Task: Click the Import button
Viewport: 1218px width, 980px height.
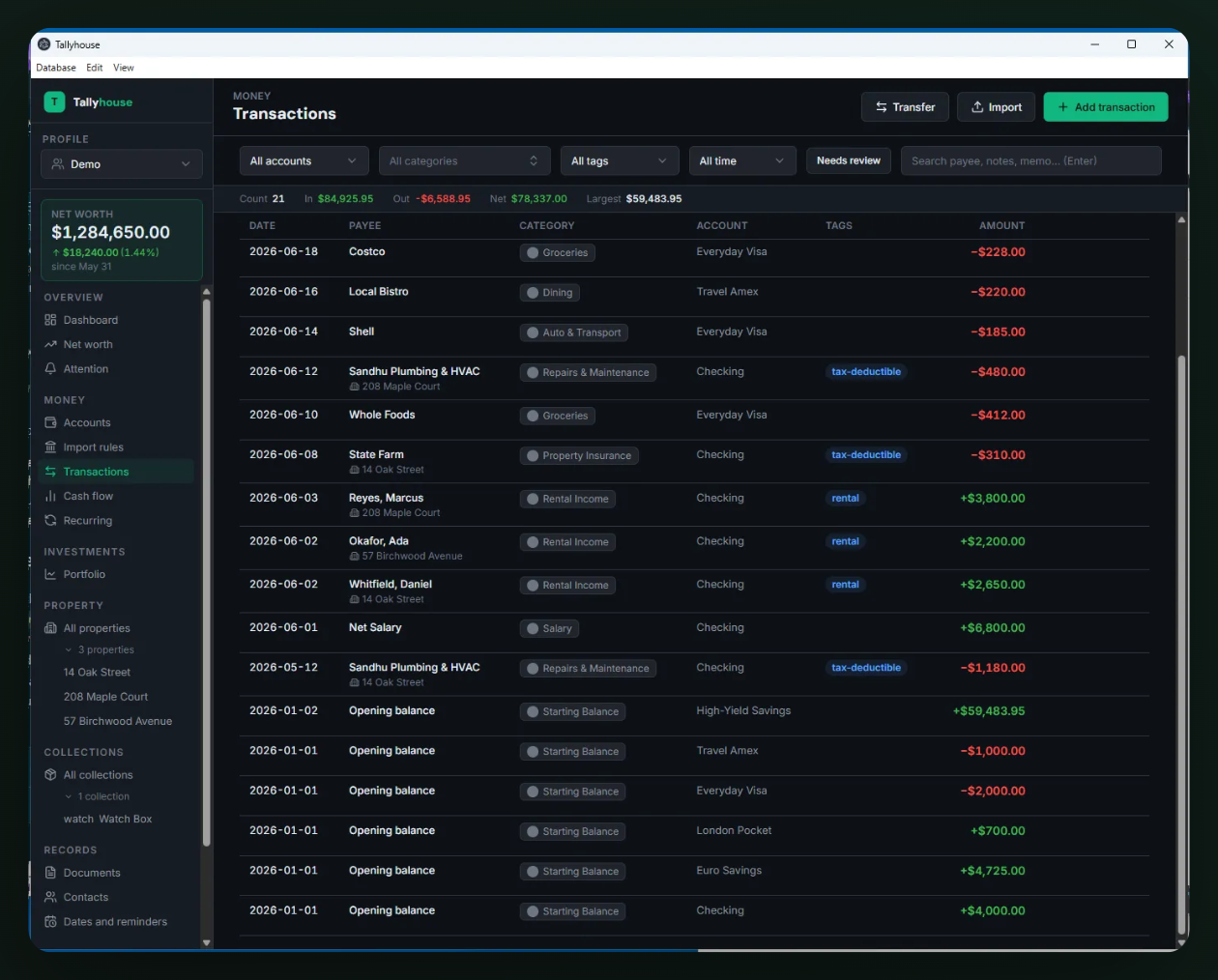Action: (997, 107)
